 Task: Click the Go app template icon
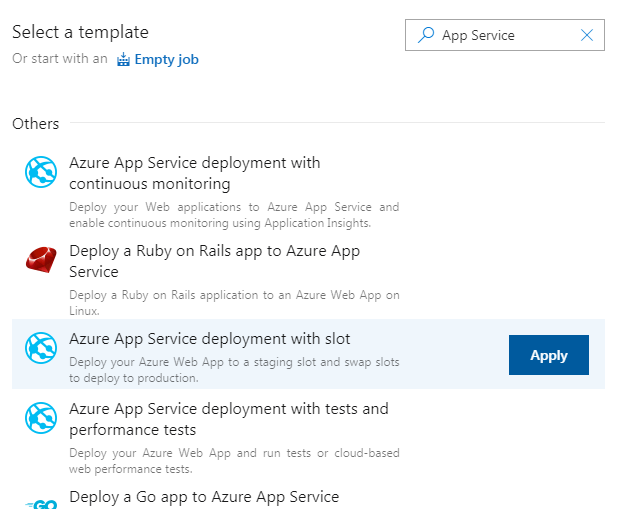click(41, 503)
